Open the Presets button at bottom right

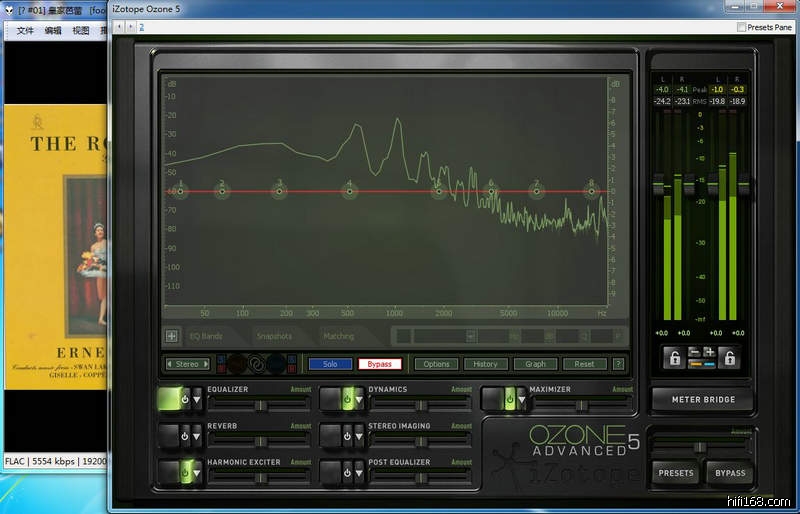click(x=675, y=473)
